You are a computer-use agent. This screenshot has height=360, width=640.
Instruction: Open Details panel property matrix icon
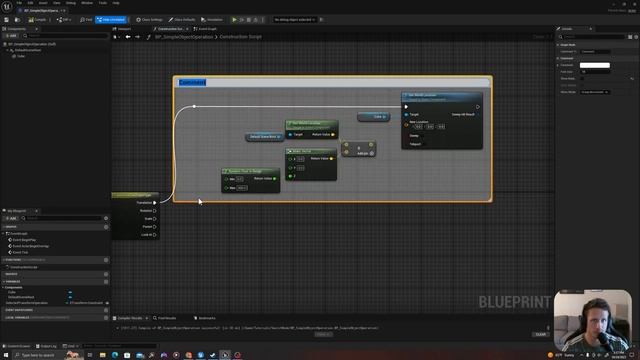click(x=630, y=37)
